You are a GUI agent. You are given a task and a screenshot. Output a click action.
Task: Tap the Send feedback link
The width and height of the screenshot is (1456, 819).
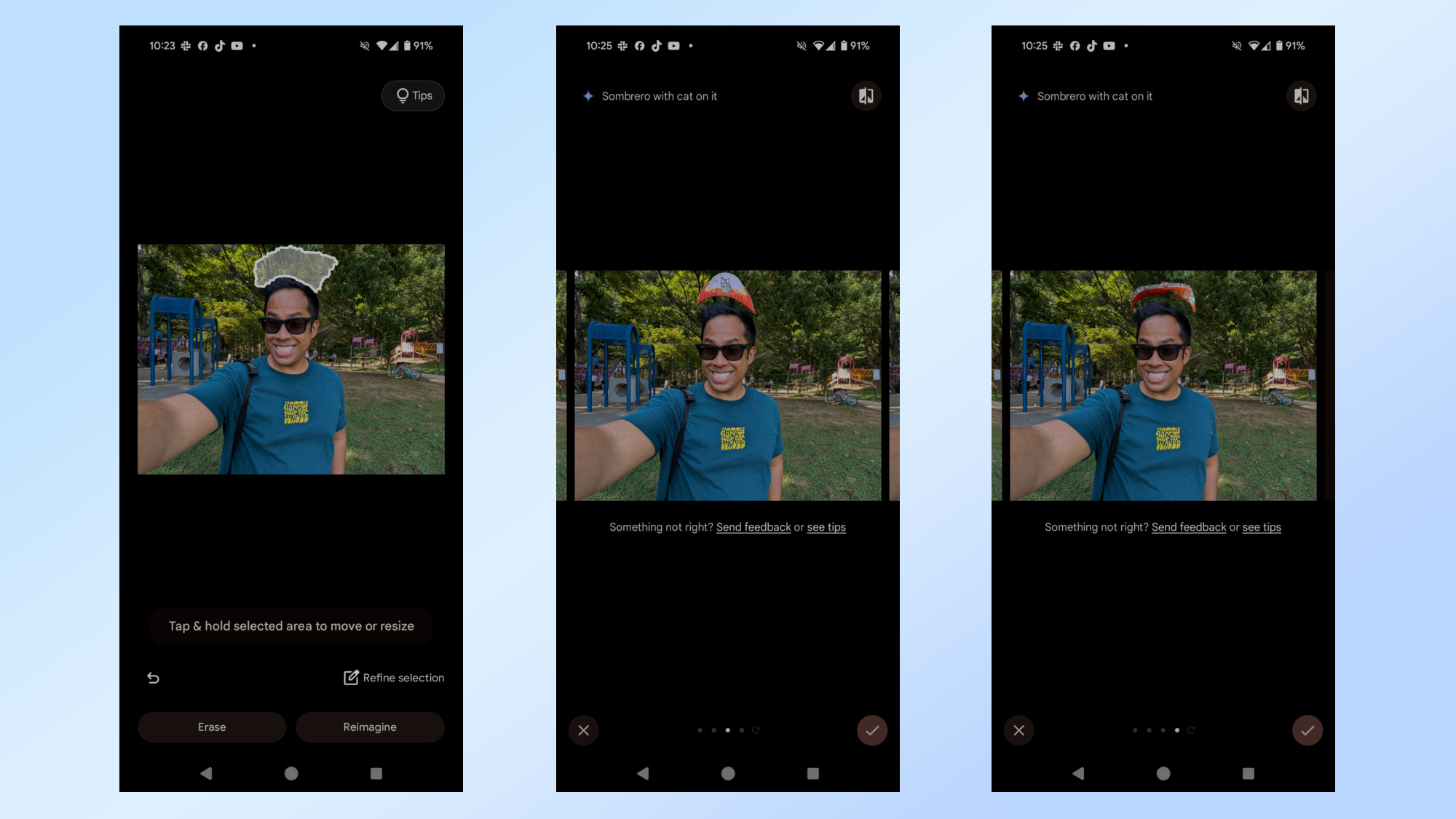coord(753,527)
